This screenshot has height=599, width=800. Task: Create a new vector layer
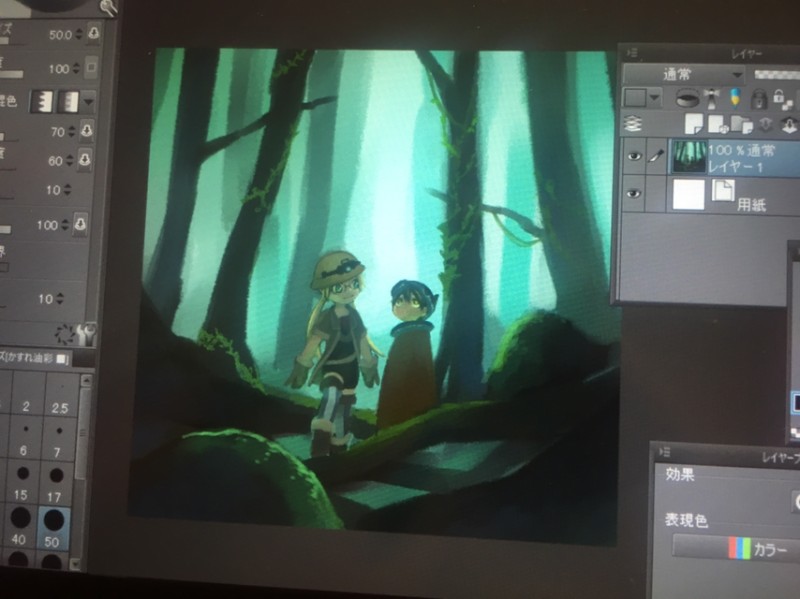coord(718,124)
